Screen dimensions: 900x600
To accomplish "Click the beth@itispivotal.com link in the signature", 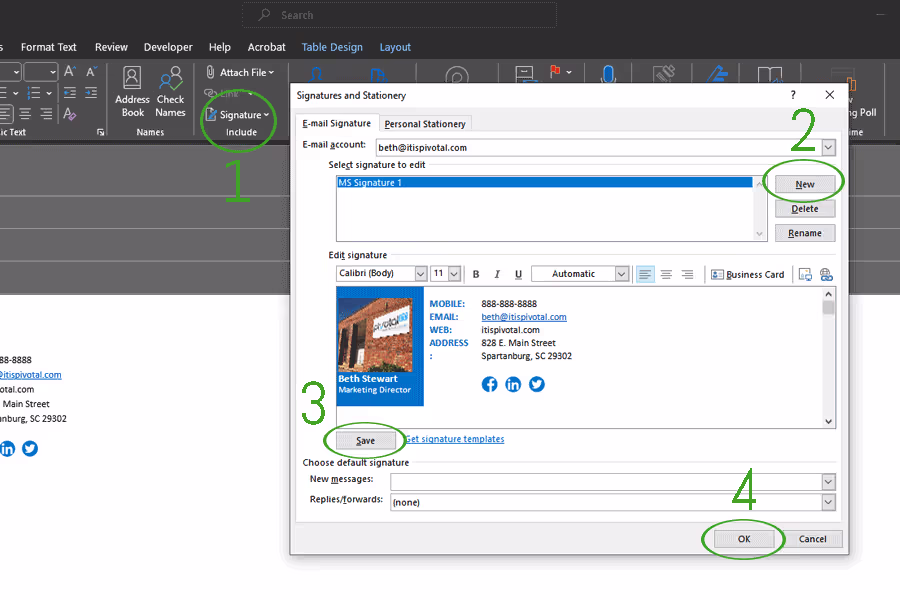I will 523,317.
